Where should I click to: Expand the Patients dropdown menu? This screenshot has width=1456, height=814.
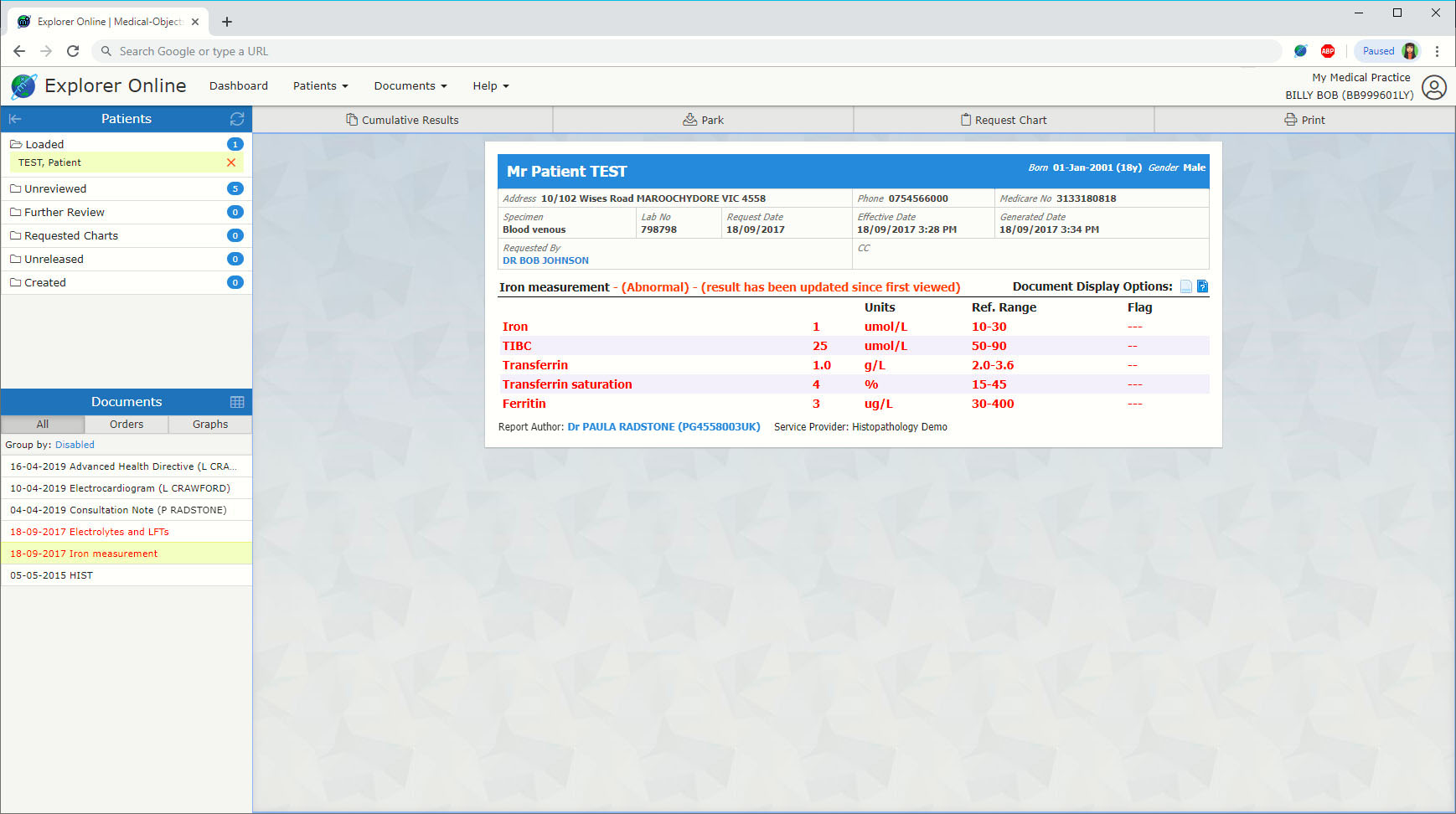click(x=320, y=86)
